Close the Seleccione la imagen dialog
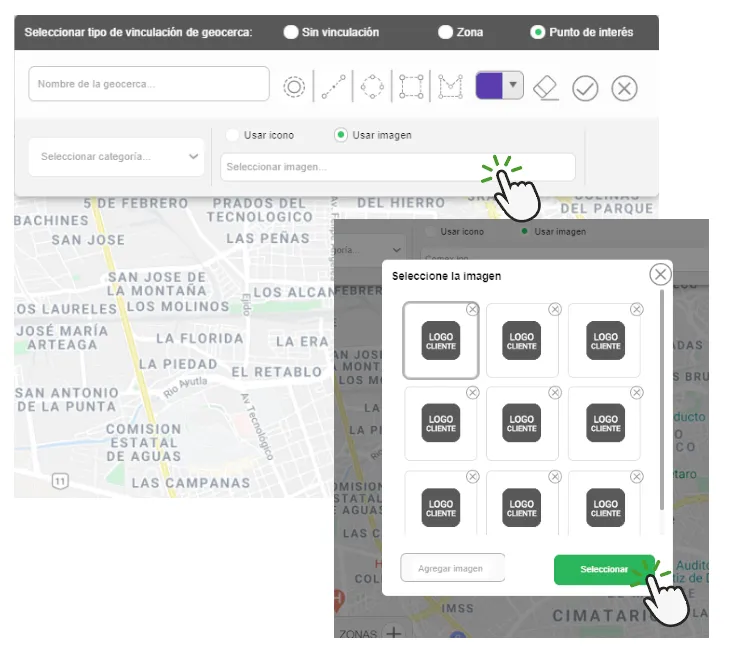 pyautogui.click(x=660, y=274)
